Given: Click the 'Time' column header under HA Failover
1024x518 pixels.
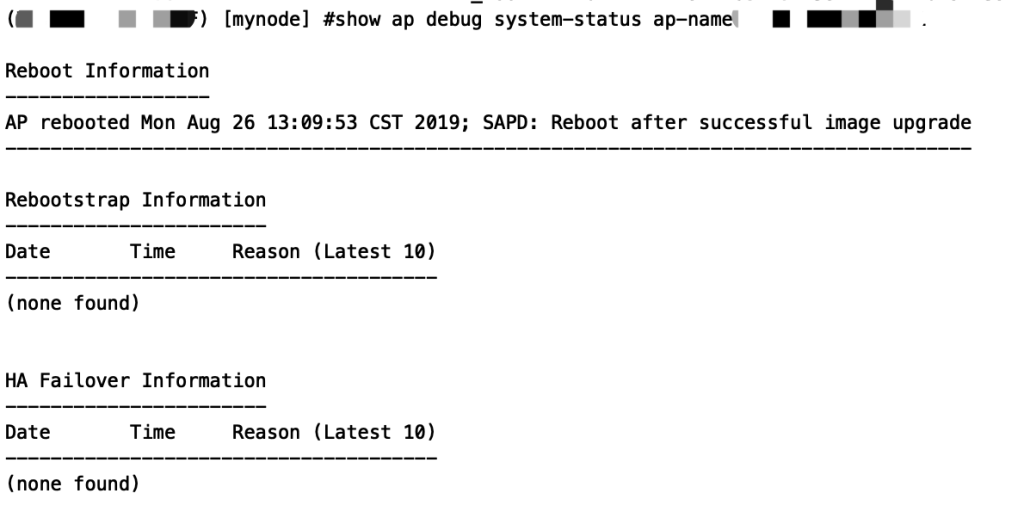Looking at the screenshot, I should point(153,432).
